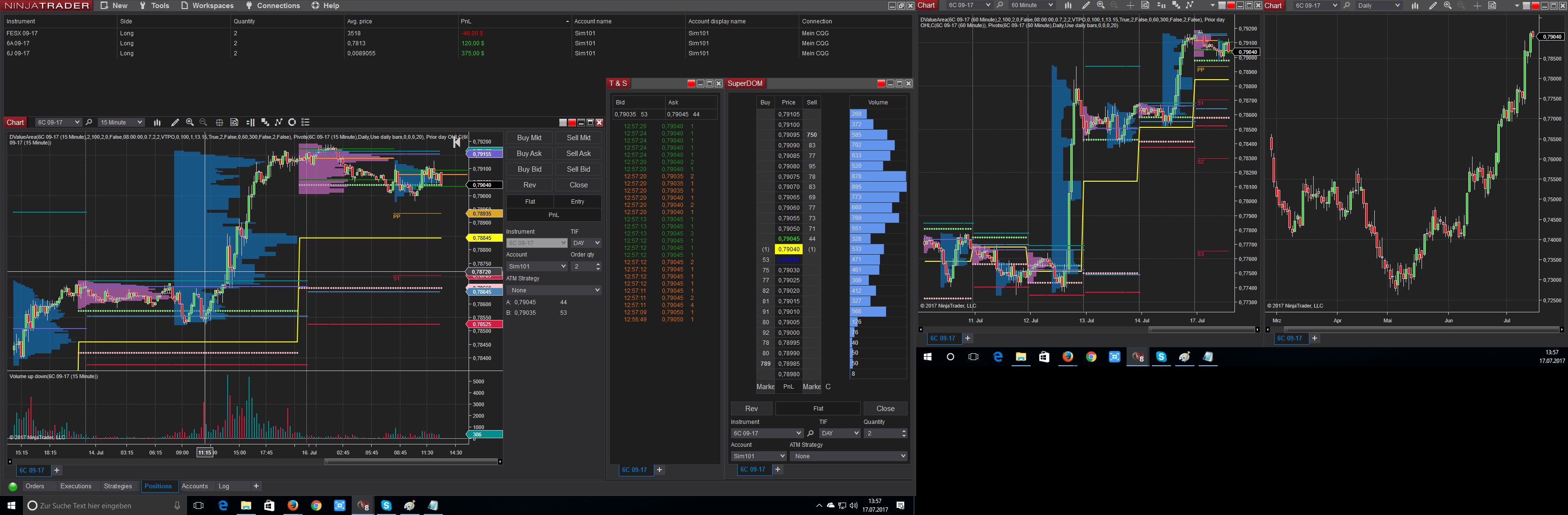Click red link button in T & S window
Screen dimensions: 1568x515
[x=691, y=83]
